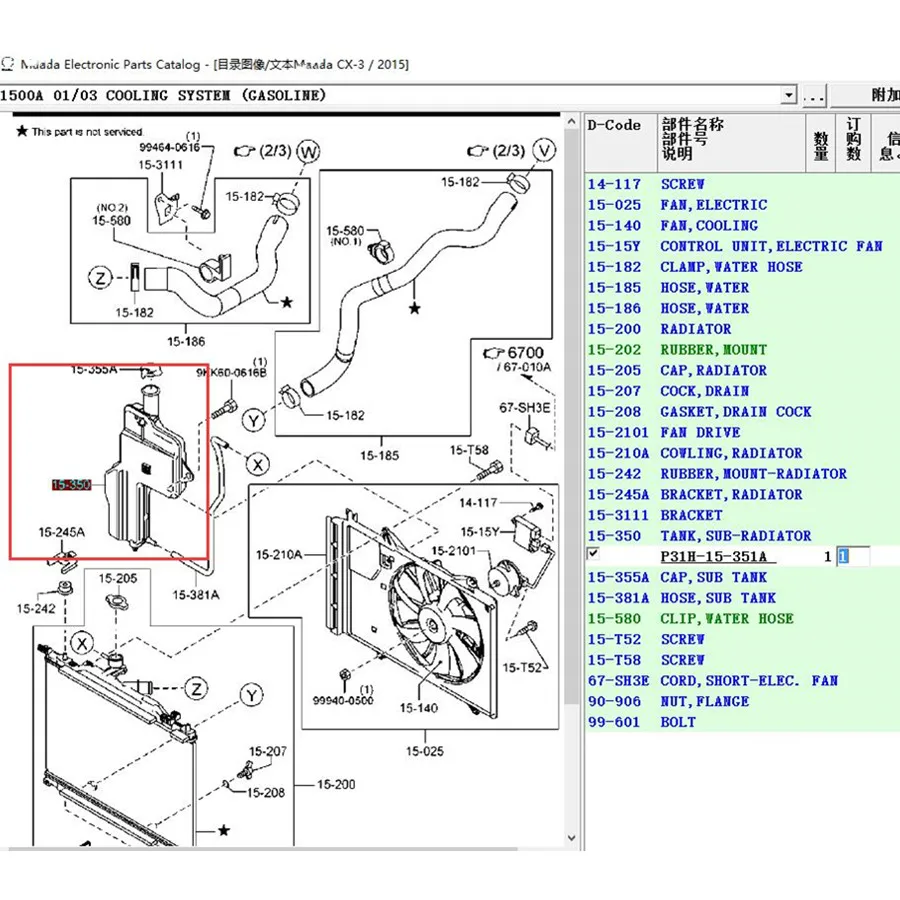This screenshot has height=900, width=900.
Task: Click the 15-210A cowling diagram label
Action: pos(279,554)
